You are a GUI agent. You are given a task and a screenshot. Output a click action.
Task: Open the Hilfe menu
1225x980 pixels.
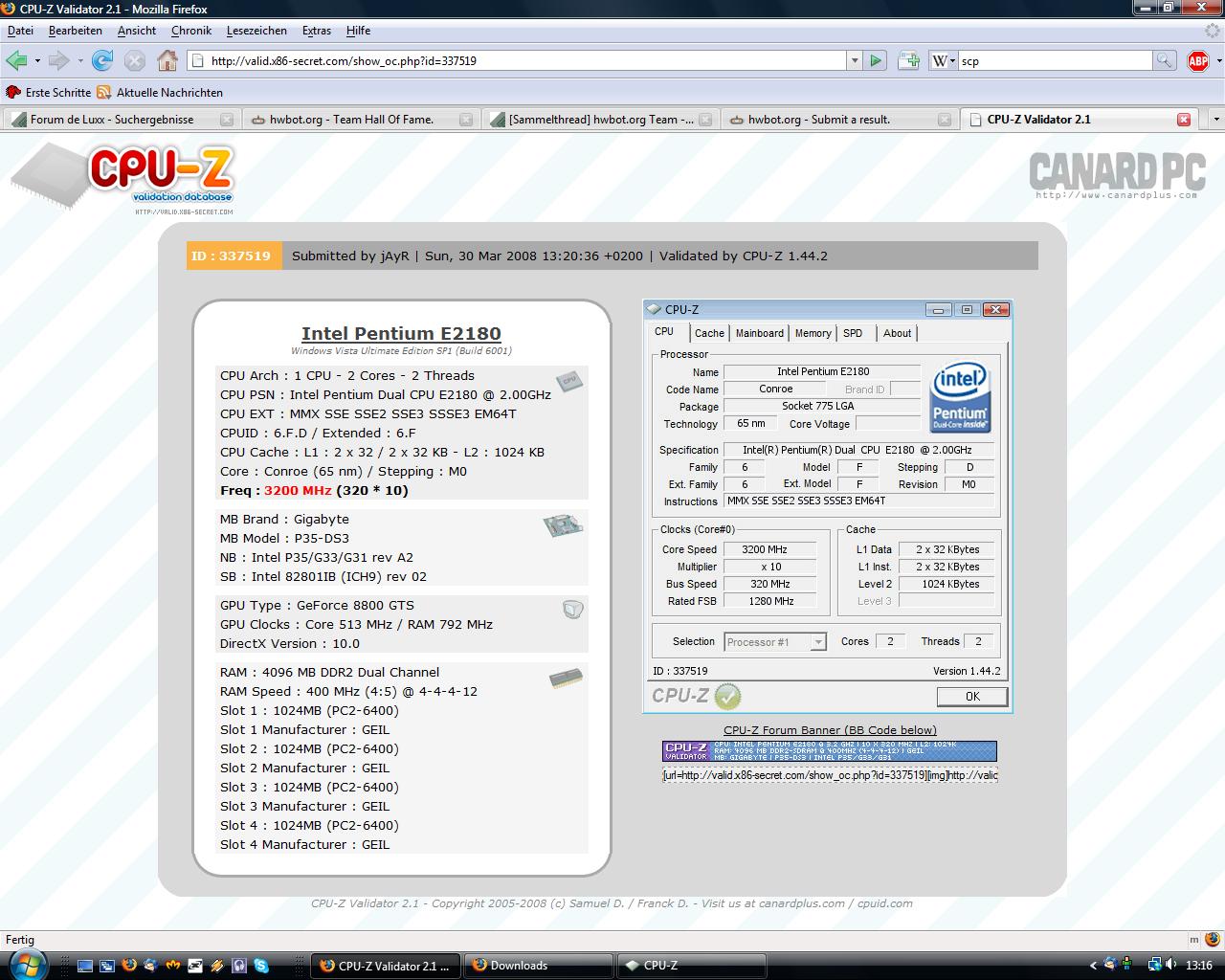coord(359,31)
